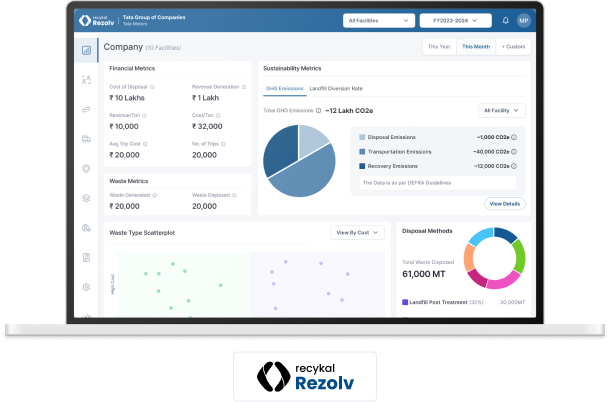Click the Recovery Emissions color swatch
This screenshot has height=402, width=610.
[x=362, y=166]
